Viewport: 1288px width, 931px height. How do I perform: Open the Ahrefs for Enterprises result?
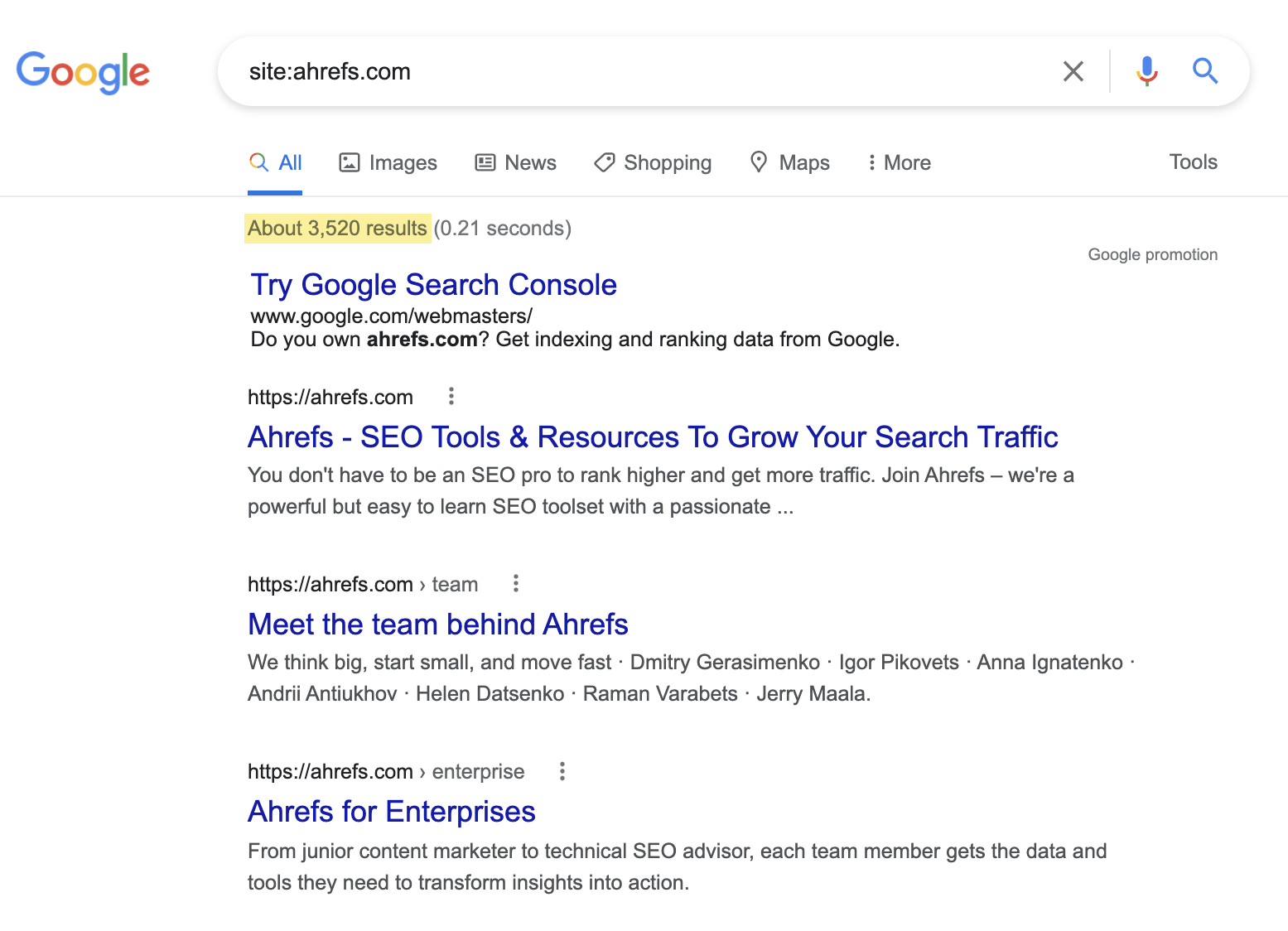coord(392,812)
